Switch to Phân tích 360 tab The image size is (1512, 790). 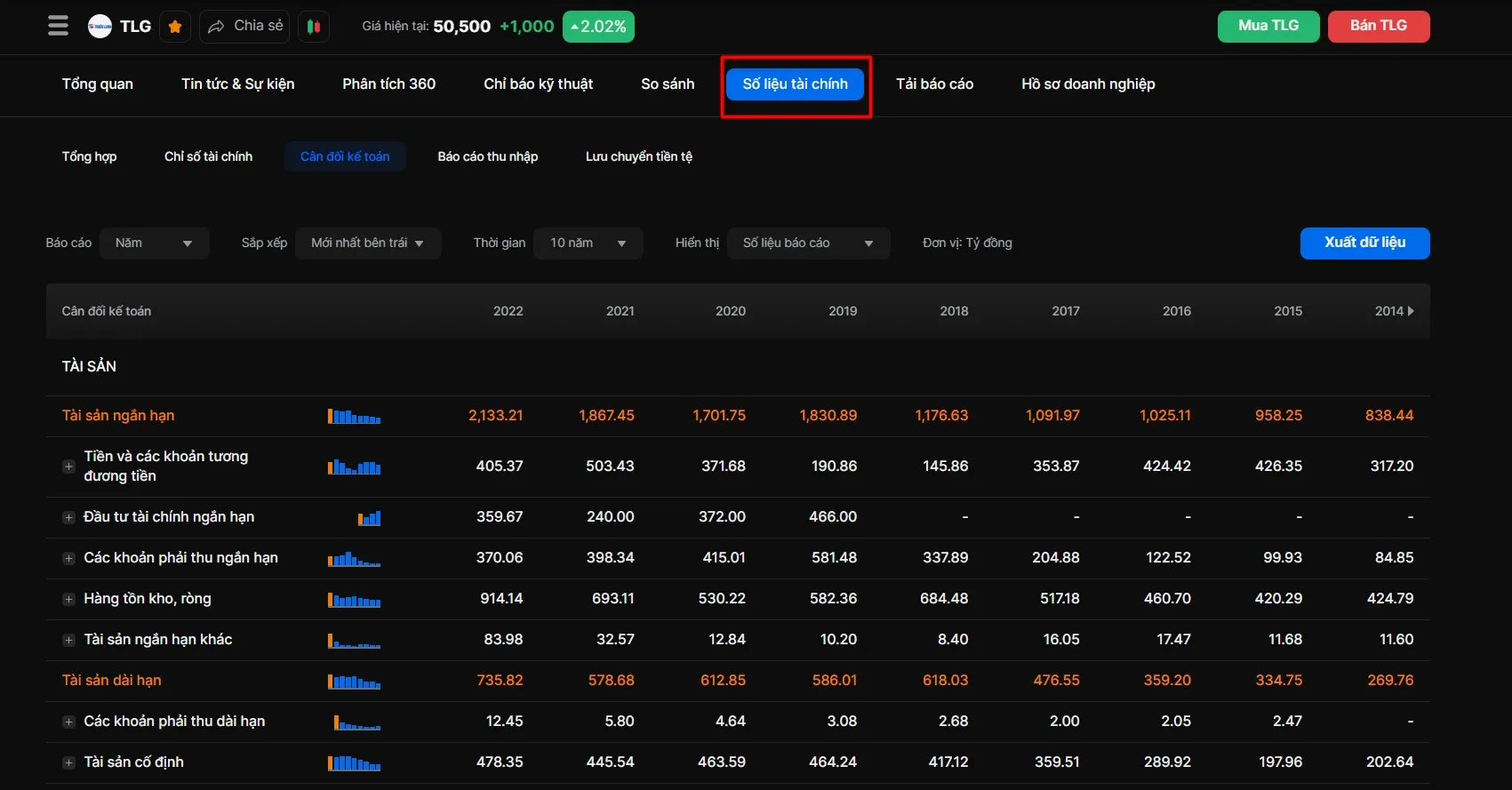[389, 84]
